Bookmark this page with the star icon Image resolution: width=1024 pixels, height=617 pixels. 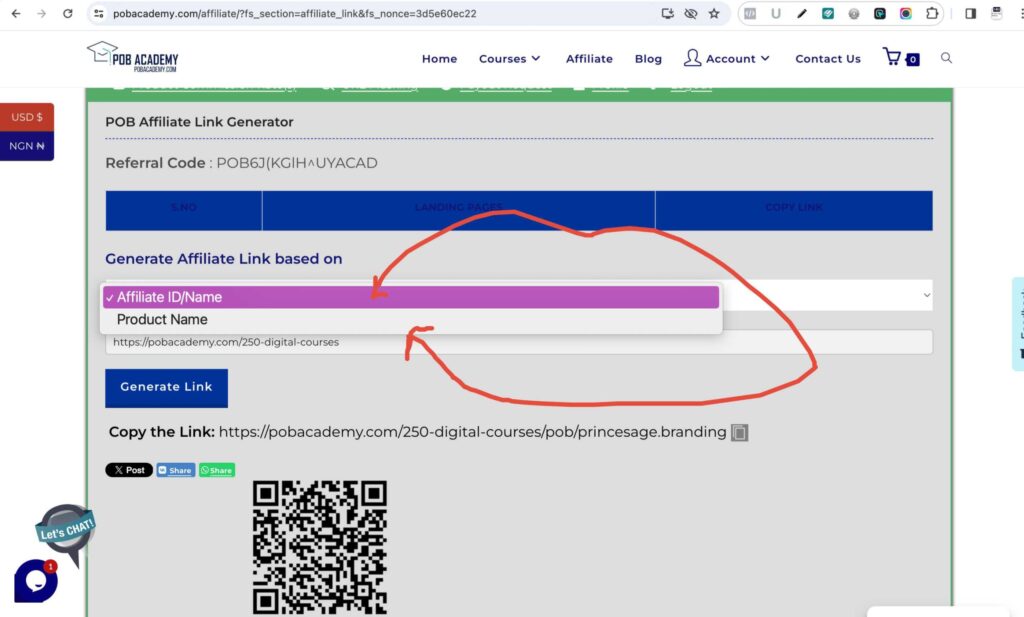tap(714, 13)
